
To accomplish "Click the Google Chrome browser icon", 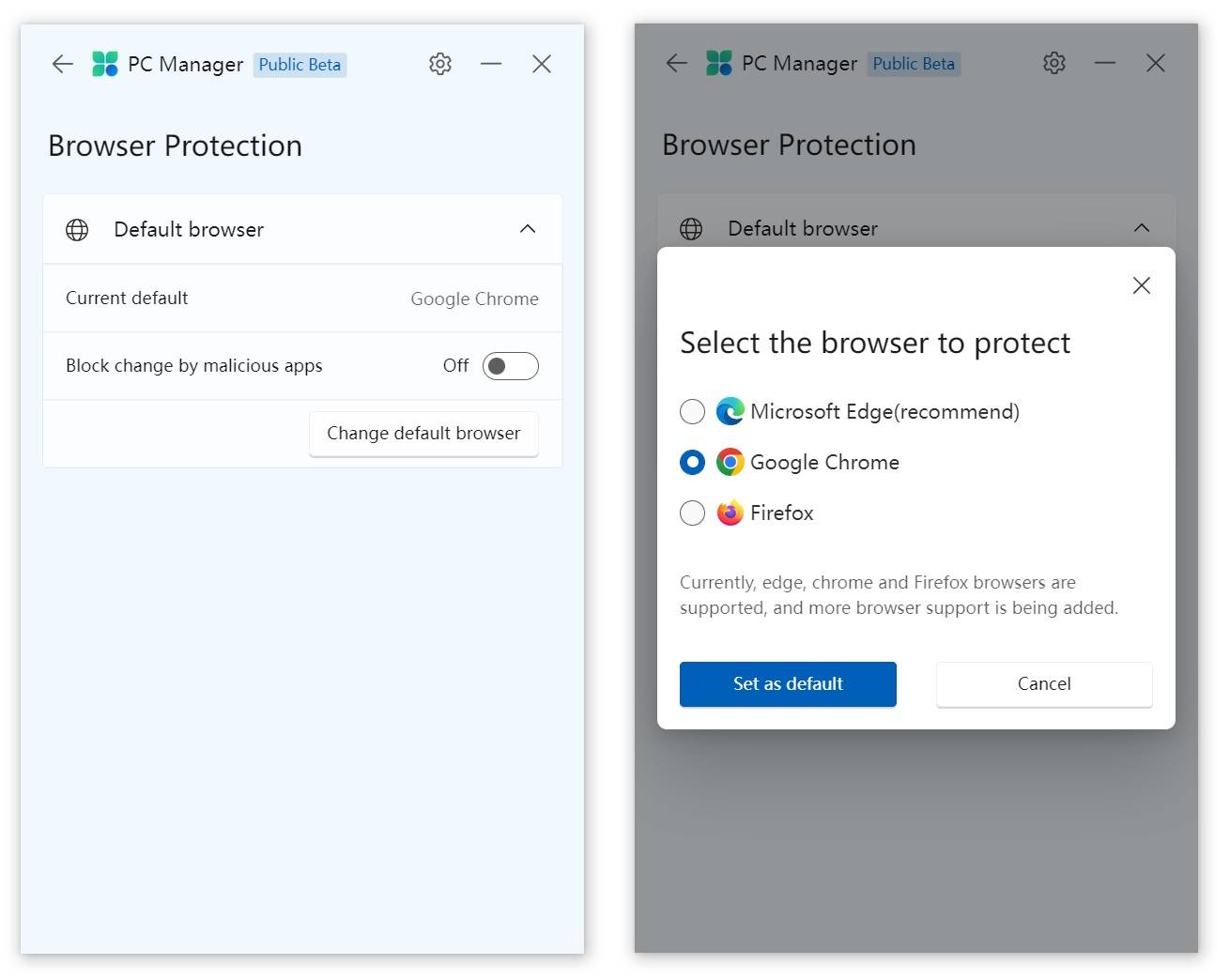I will (x=730, y=462).
